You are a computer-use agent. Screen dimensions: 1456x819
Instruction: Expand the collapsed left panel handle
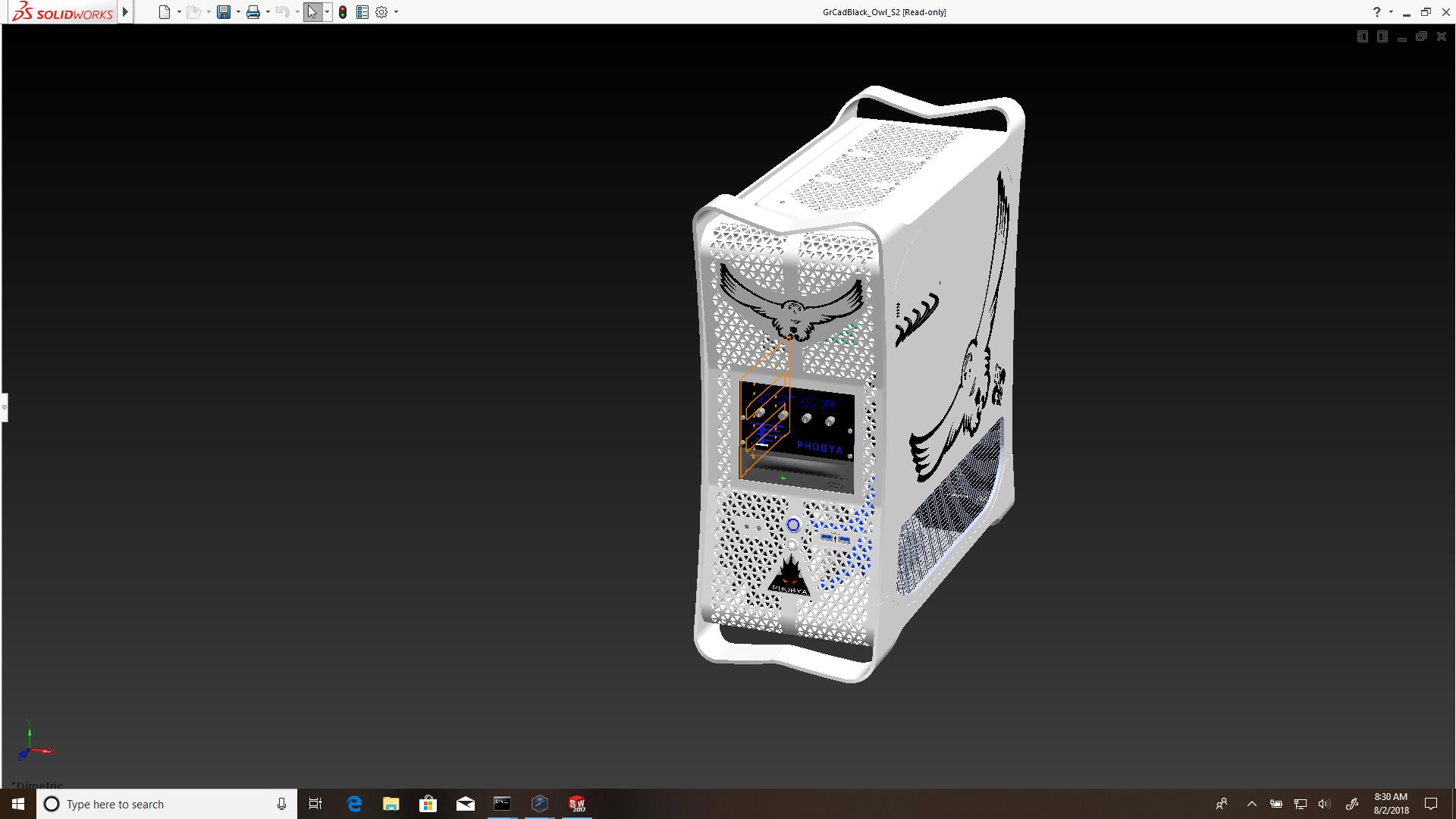point(4,407)
